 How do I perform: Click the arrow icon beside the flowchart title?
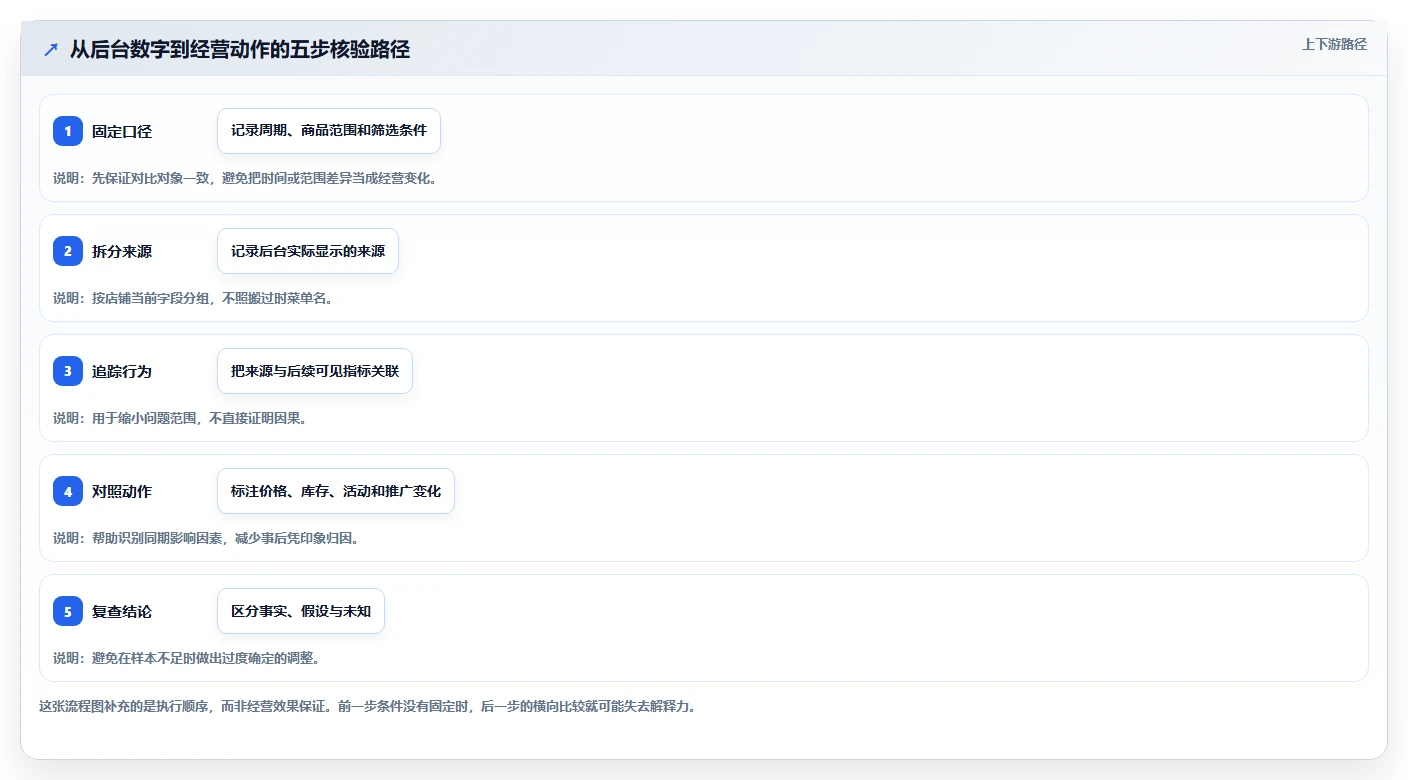(50, 50)
